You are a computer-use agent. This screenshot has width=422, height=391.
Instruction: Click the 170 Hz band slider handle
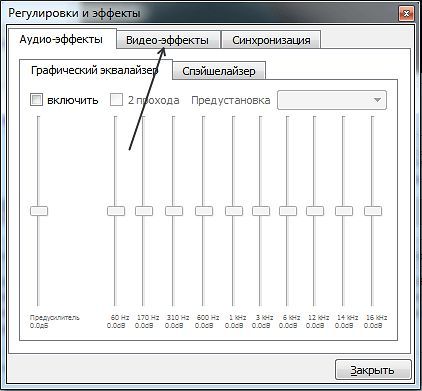pos(144,211)
